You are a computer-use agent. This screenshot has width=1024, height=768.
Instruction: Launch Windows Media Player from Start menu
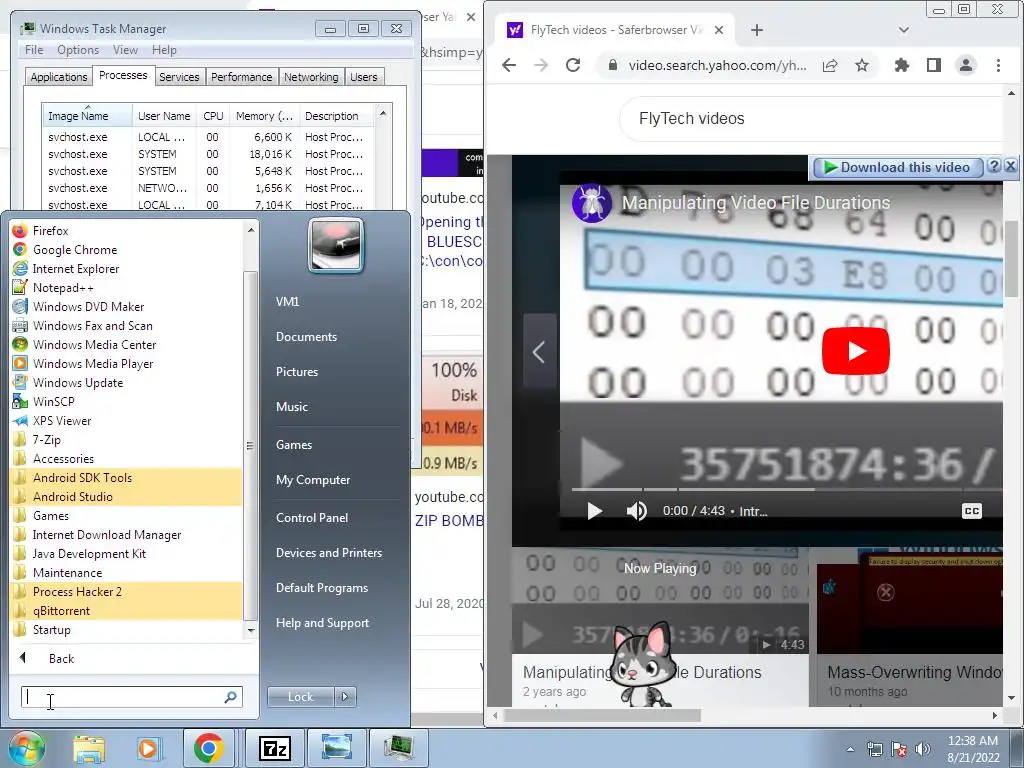coord(93,363)
